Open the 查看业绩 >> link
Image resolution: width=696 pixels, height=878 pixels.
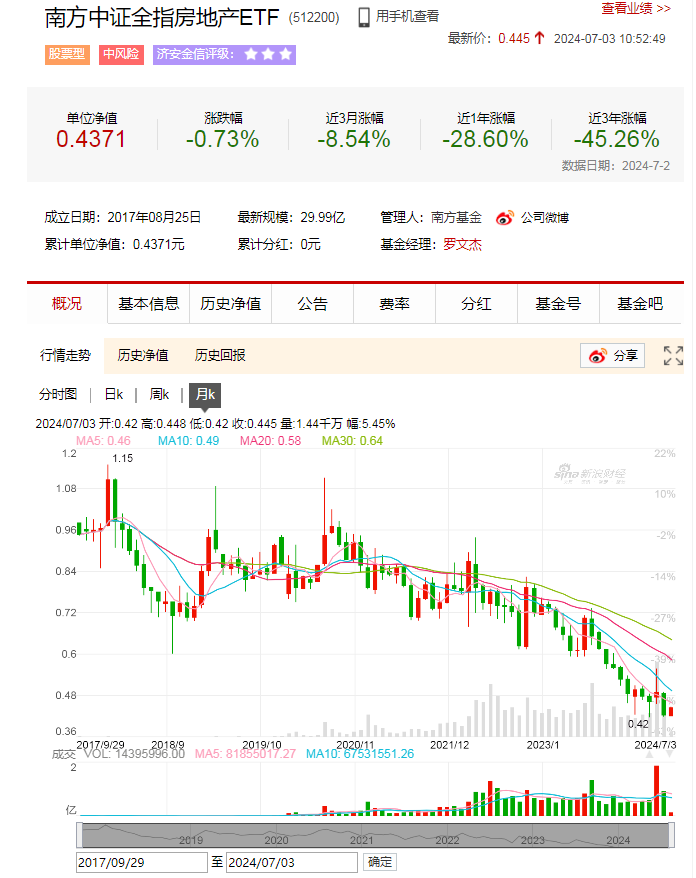636,8
